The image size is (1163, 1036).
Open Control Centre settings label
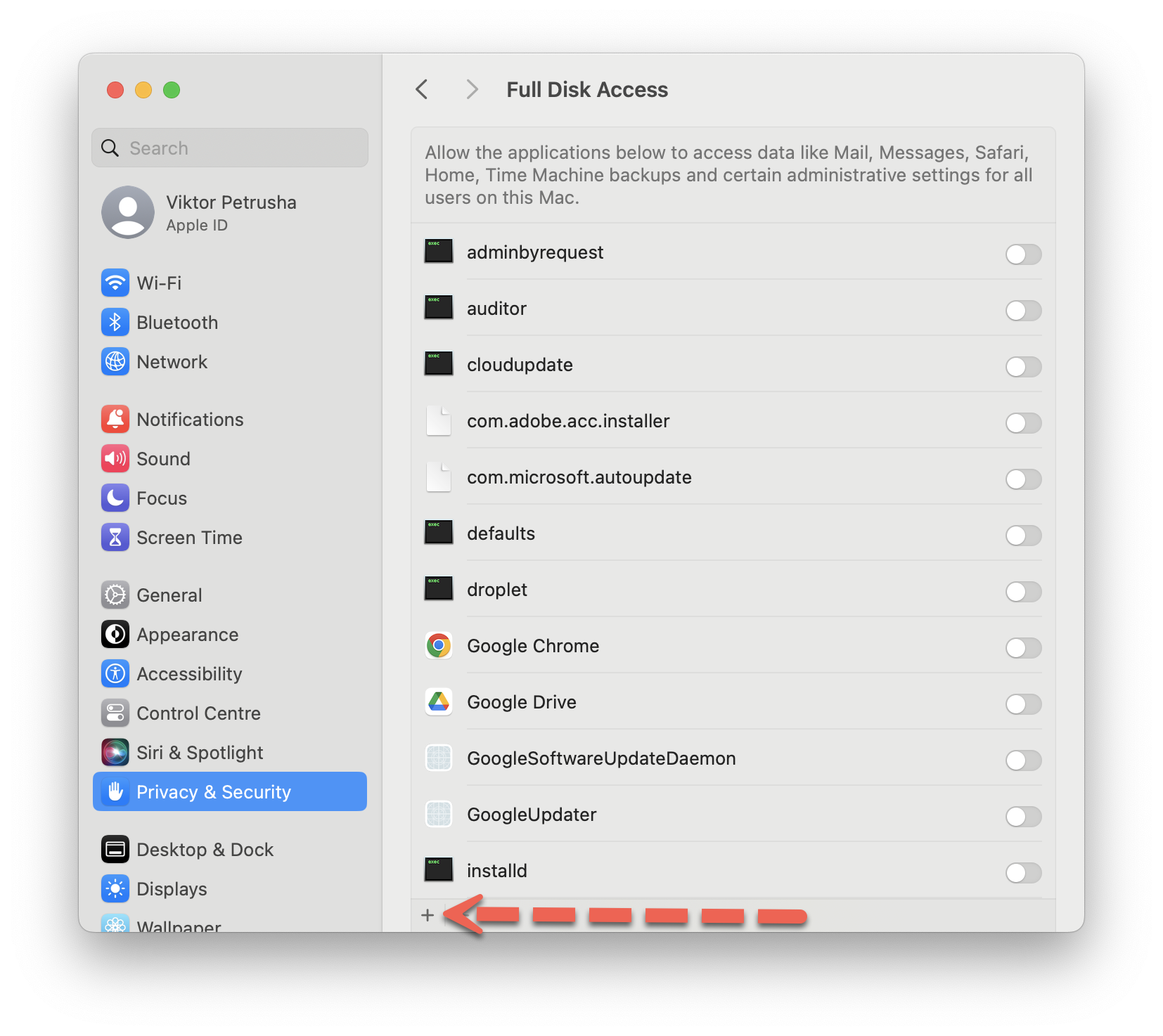click(198, 713)
